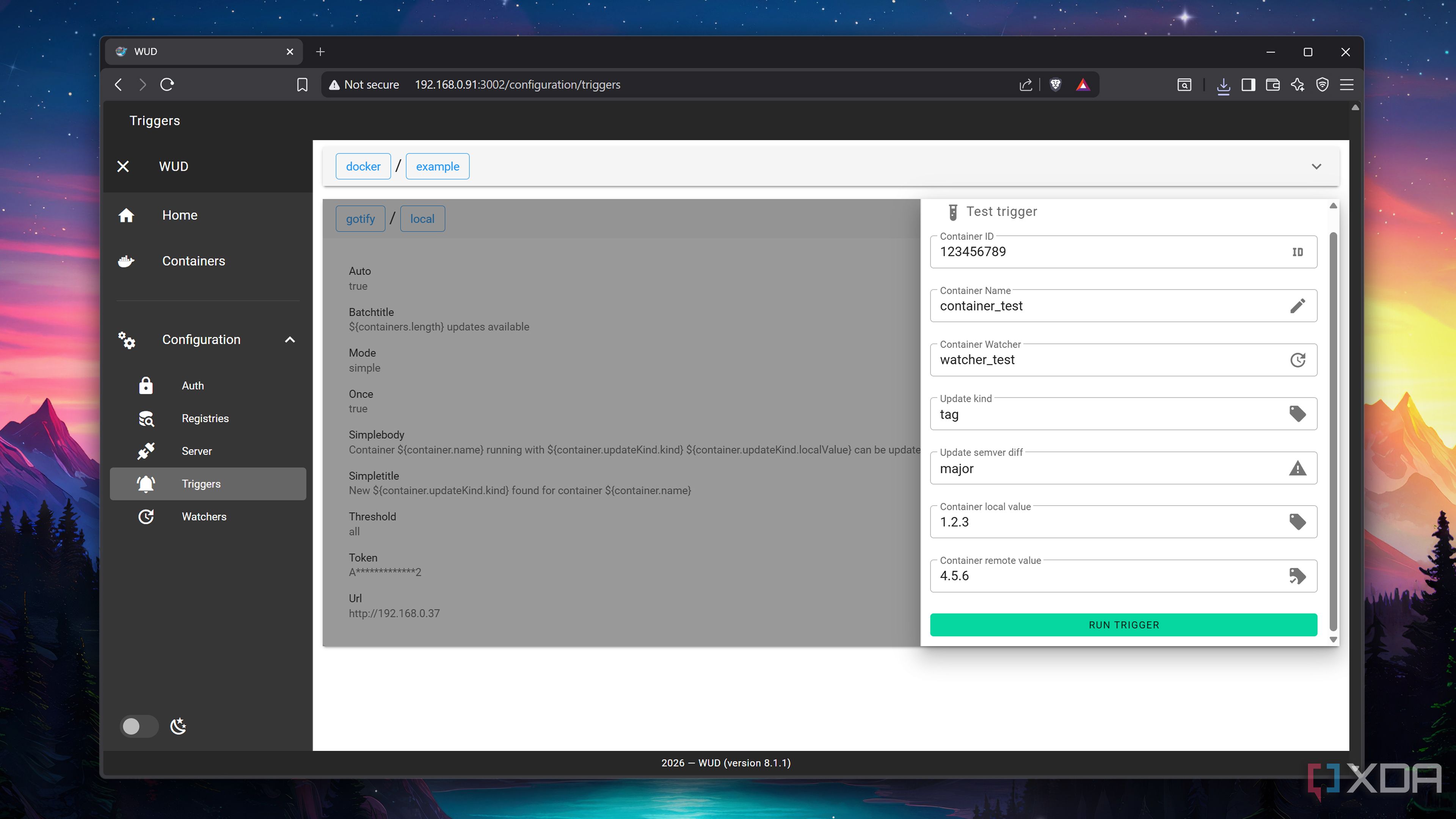Click the gotify trigger type chip
Viewport: 1456px width, 819px height.
(x=360, y=219)
